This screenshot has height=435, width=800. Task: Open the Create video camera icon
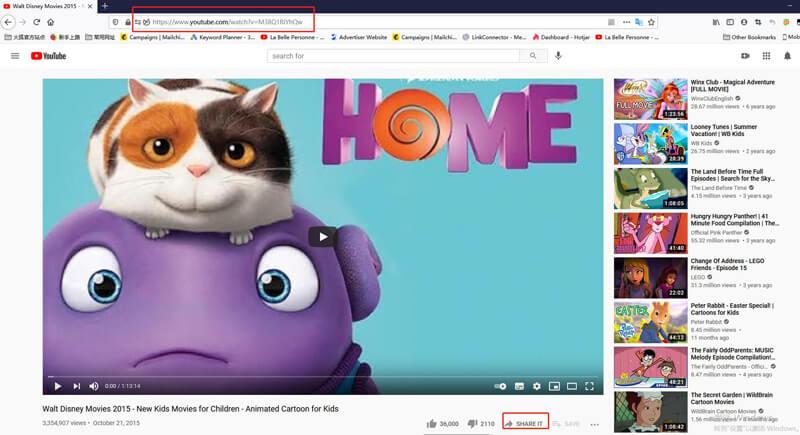[745, 56]
